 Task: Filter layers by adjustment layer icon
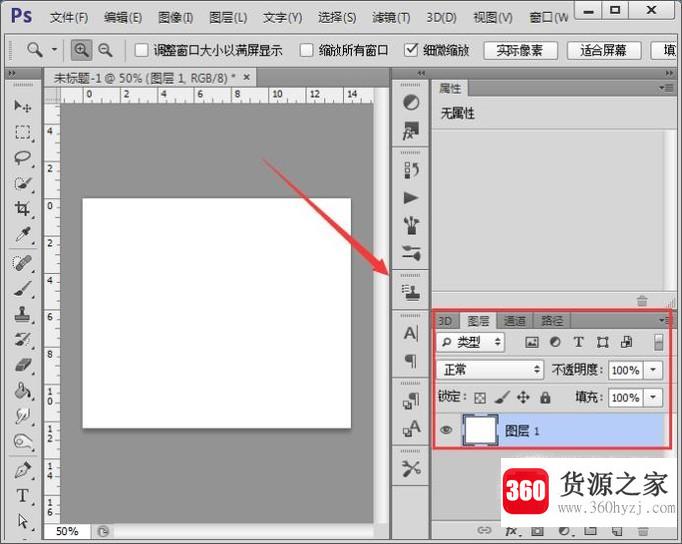pyautogui.click(x=555, y=342)
